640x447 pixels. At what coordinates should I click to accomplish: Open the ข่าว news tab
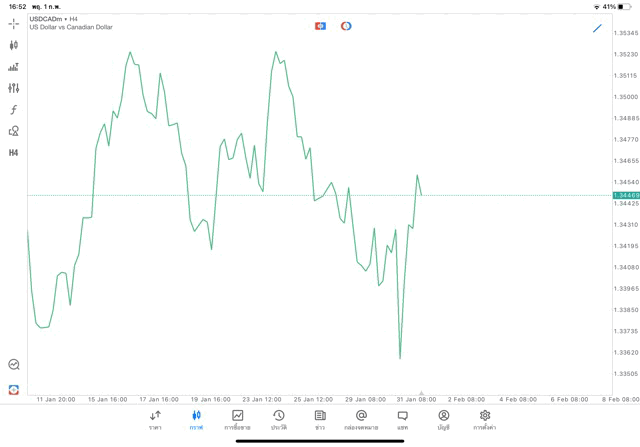click(320, 420)
